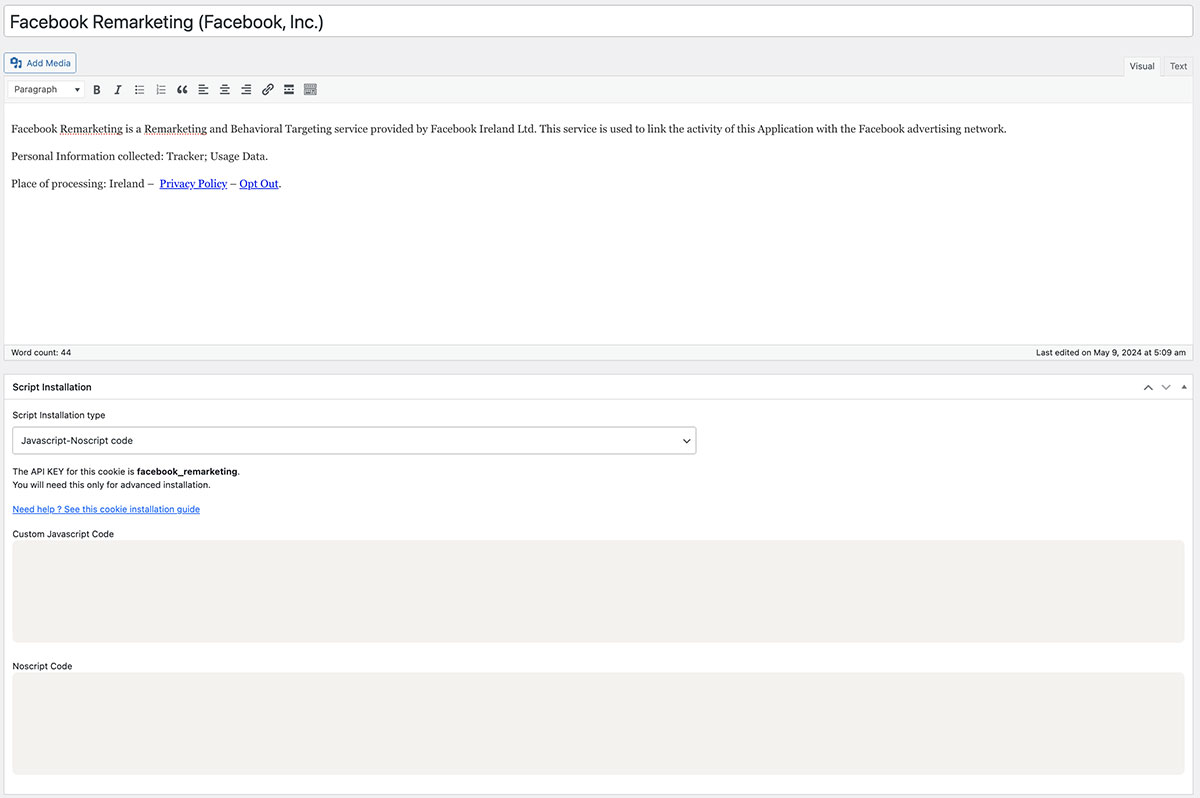Click the 'Custom Javascript Code' label
Screen dimensions: 1200x798
pos(63,534)
